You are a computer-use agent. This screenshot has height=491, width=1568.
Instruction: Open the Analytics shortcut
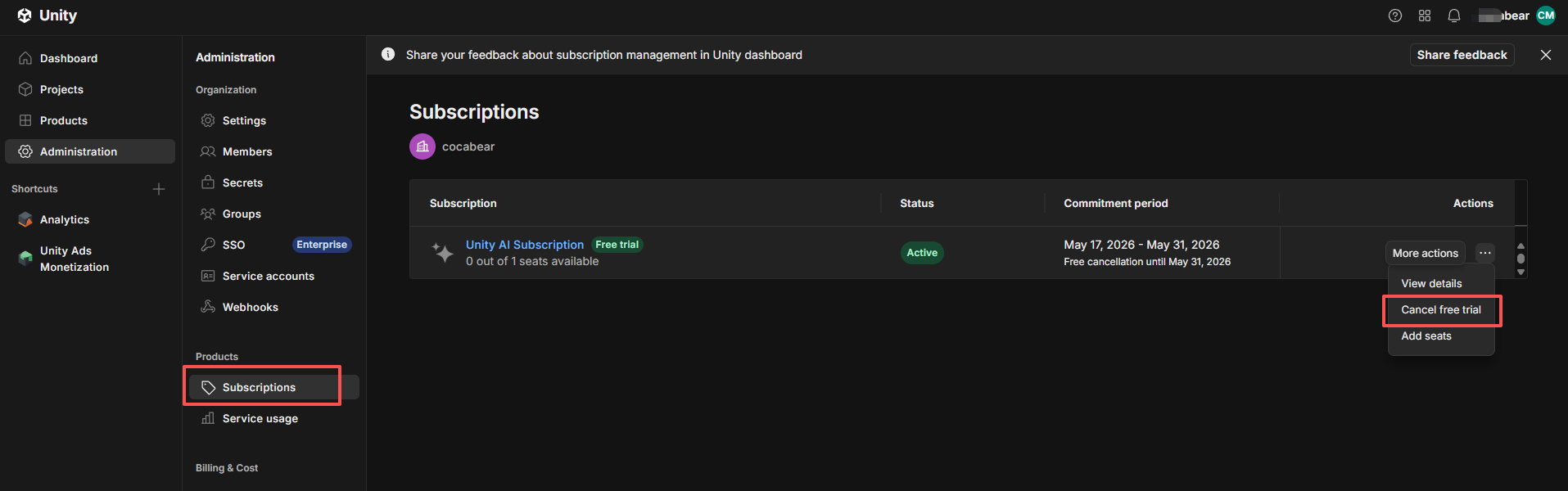click(90, 219)
